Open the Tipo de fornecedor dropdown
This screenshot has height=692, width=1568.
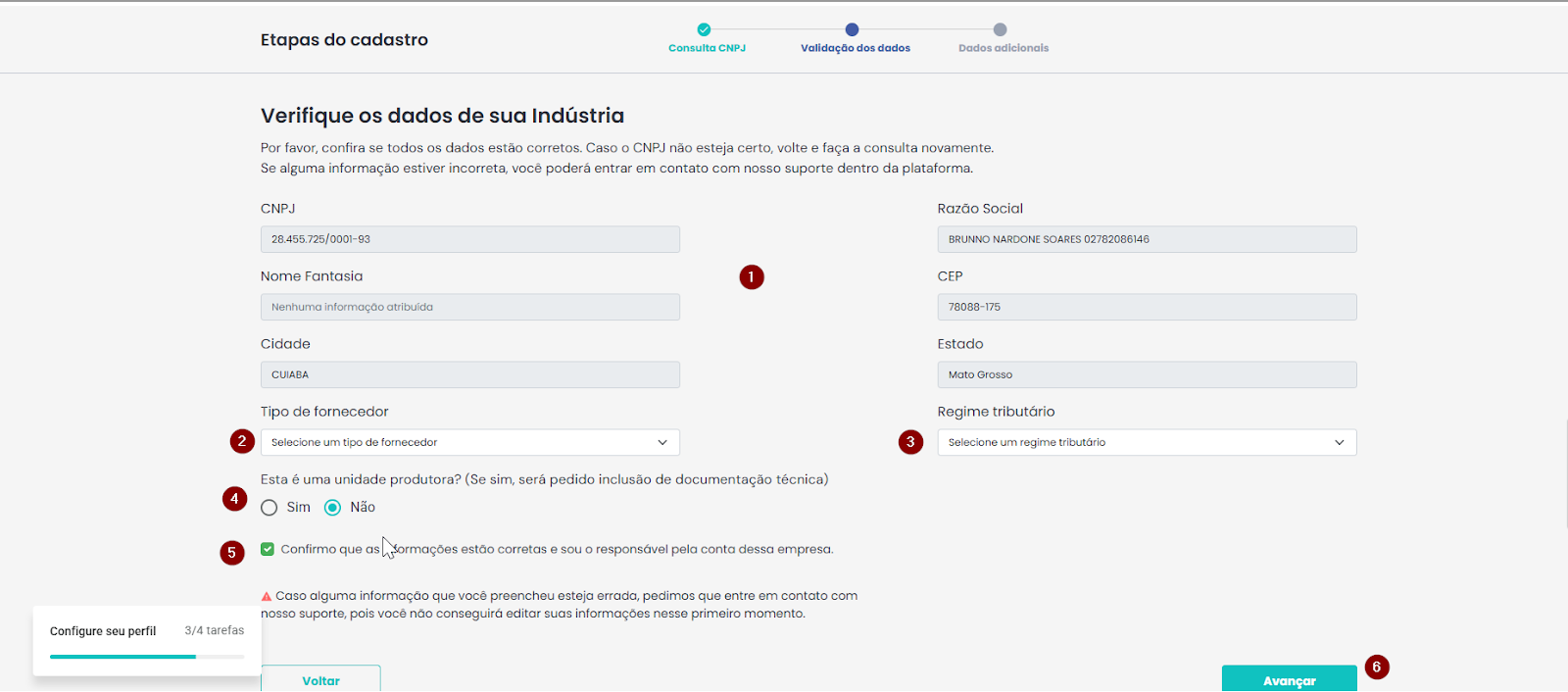pos(470,443)
